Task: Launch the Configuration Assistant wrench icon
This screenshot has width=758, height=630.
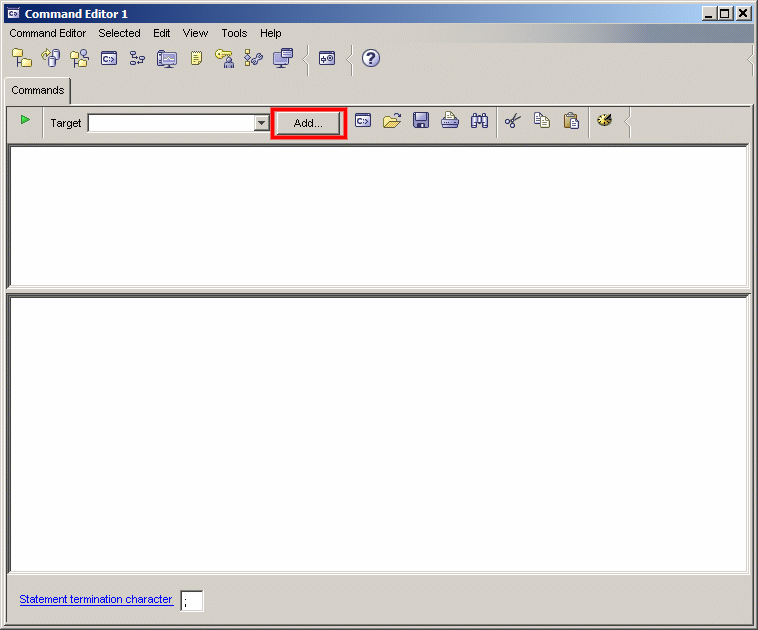Action: click(254, 58)
